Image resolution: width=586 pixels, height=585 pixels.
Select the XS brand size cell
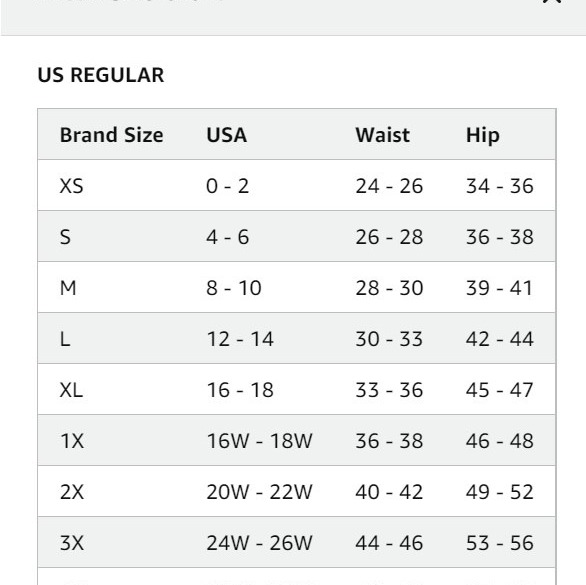[x=71, y=186]
